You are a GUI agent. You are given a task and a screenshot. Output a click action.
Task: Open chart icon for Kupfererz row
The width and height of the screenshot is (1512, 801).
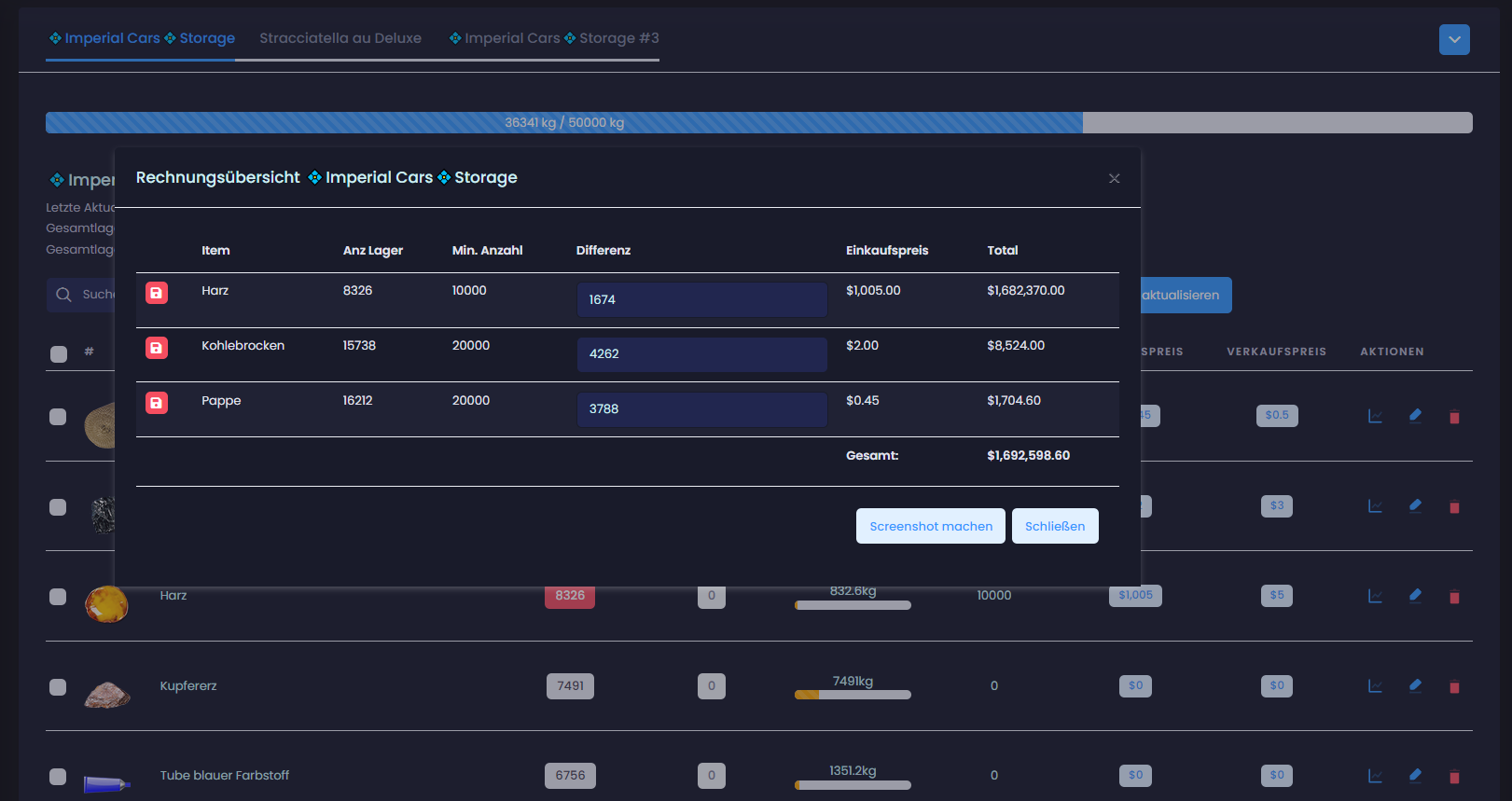point(1375,686)
